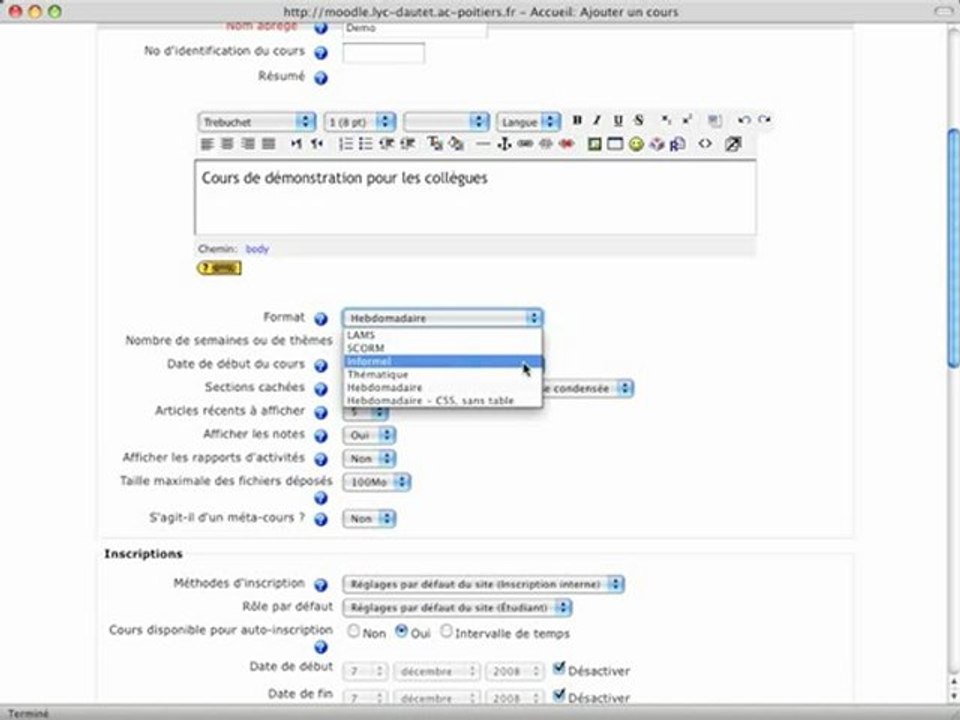Open help for méta-cours question
The height and width of the screenshot is (720, 960).
click(321, 520)
